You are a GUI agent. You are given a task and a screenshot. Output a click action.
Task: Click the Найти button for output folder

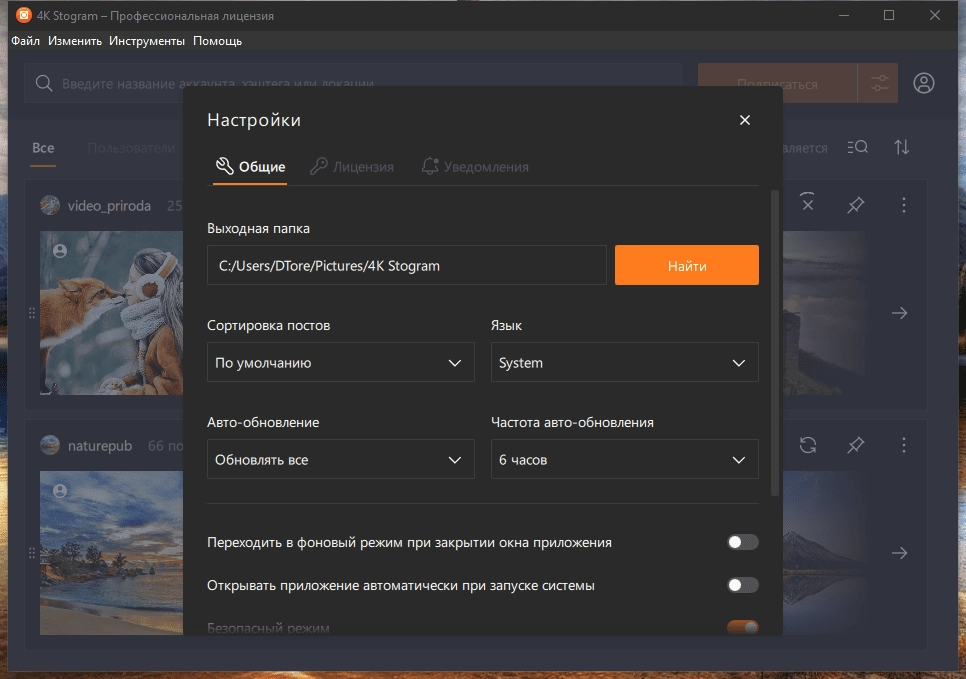pyautogui.click(x=686, y=265)
